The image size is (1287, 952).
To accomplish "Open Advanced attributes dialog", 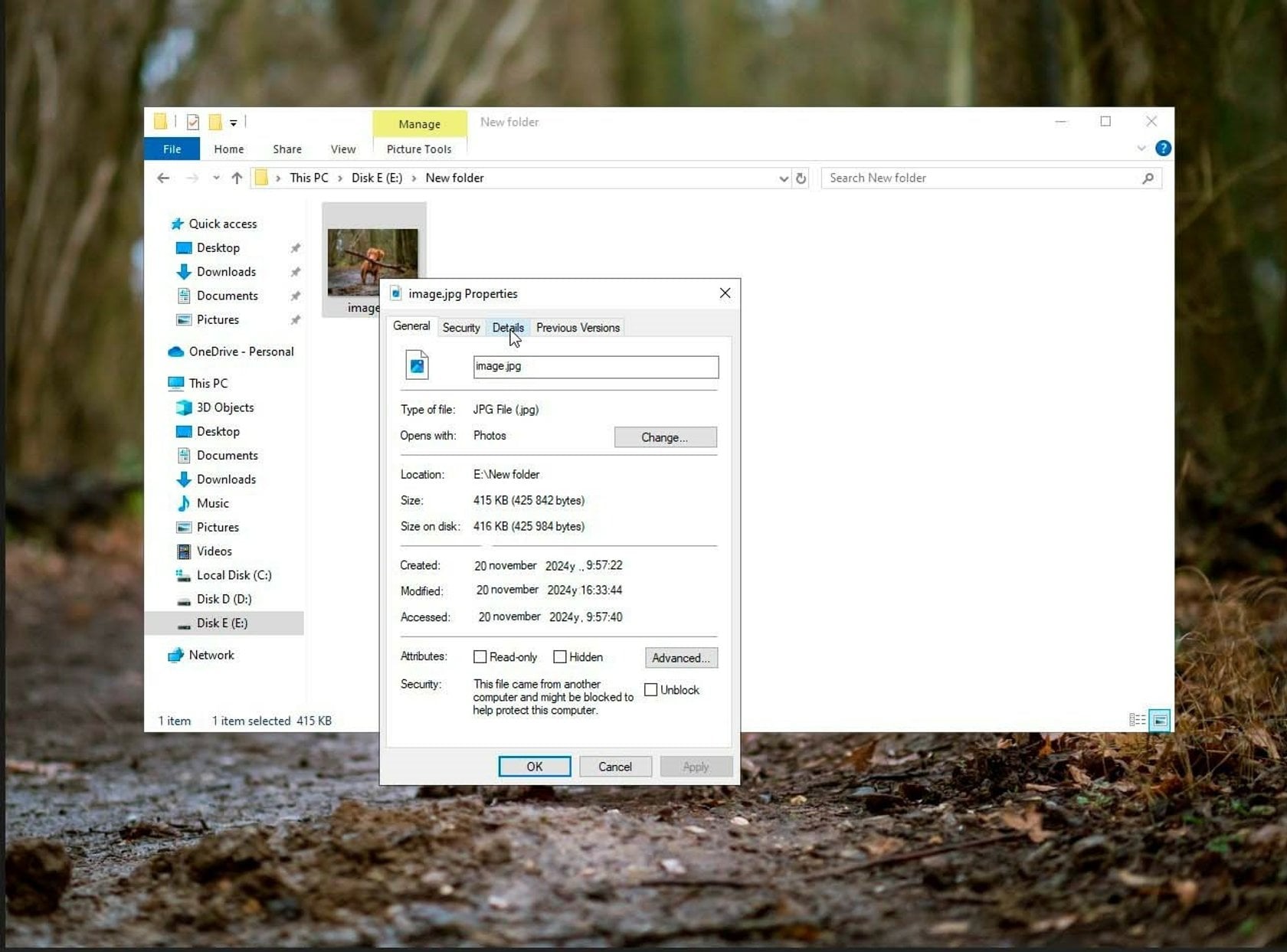I will point(680,657).
